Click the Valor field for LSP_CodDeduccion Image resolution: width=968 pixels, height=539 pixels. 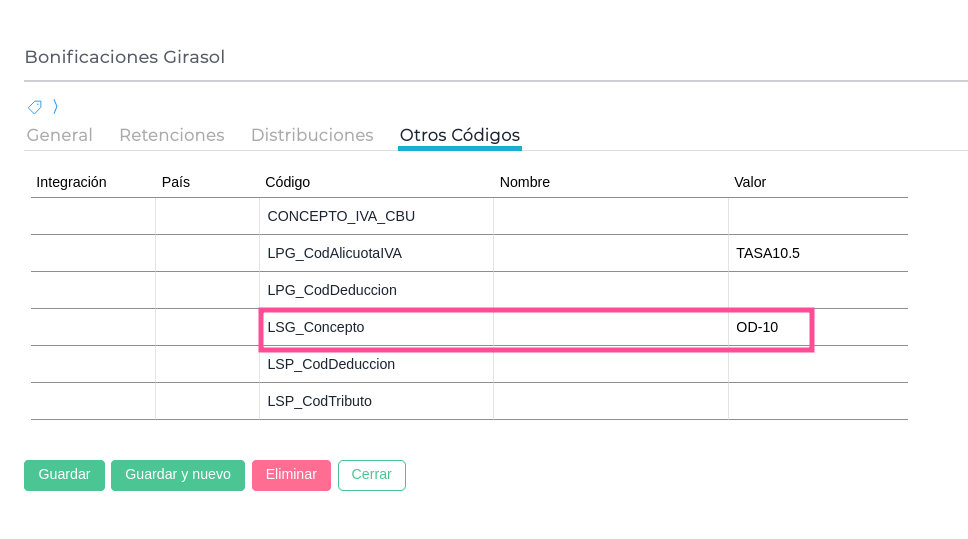[x=817, y=364]
